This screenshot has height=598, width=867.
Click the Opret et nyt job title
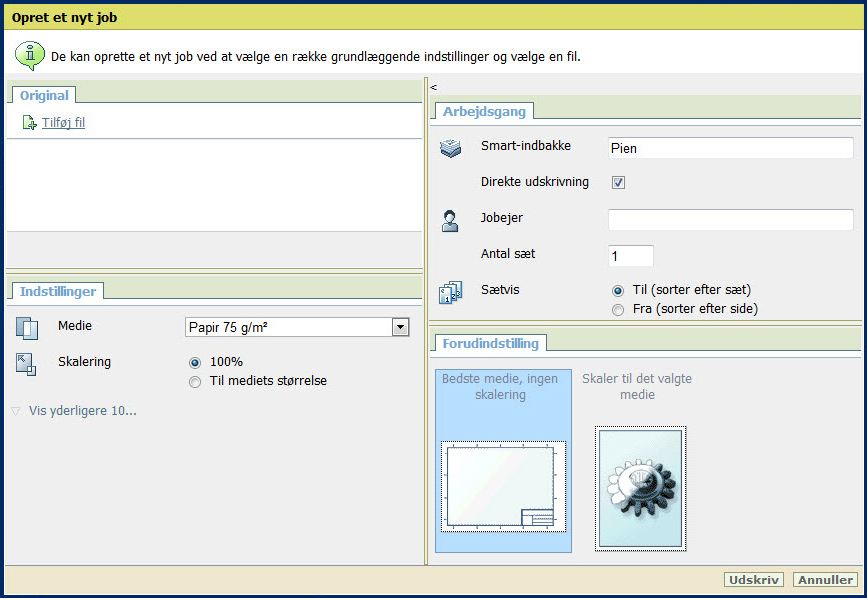tap(64, 17)
